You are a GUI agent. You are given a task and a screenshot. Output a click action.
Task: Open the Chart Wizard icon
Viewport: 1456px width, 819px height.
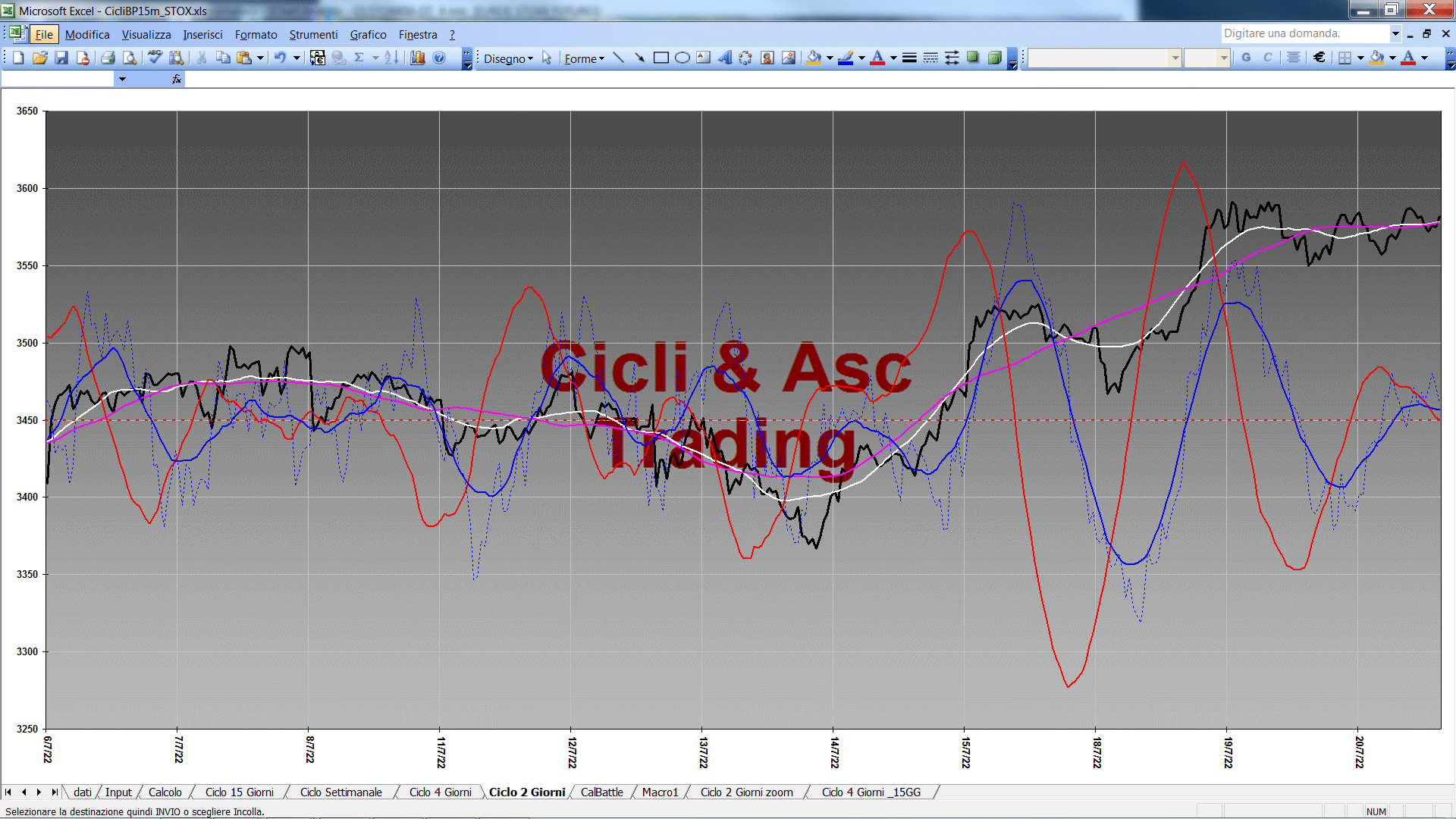[417, 58]
